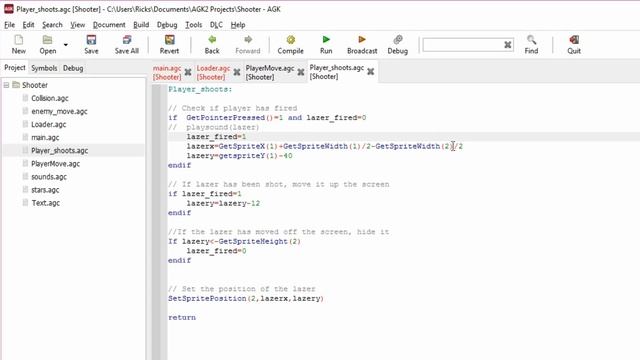640x360 pixels.
Task: Collapse the Shooter project tree node
Action: pyautogui.click(x=7, y=85)
